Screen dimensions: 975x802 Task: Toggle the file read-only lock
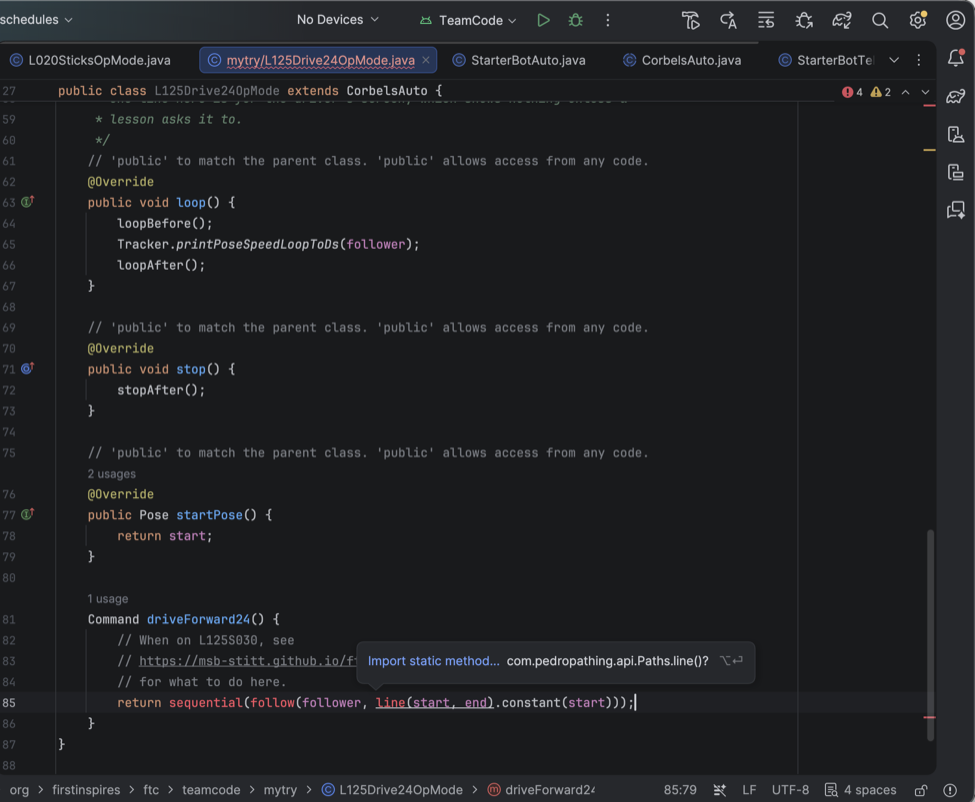921,790
